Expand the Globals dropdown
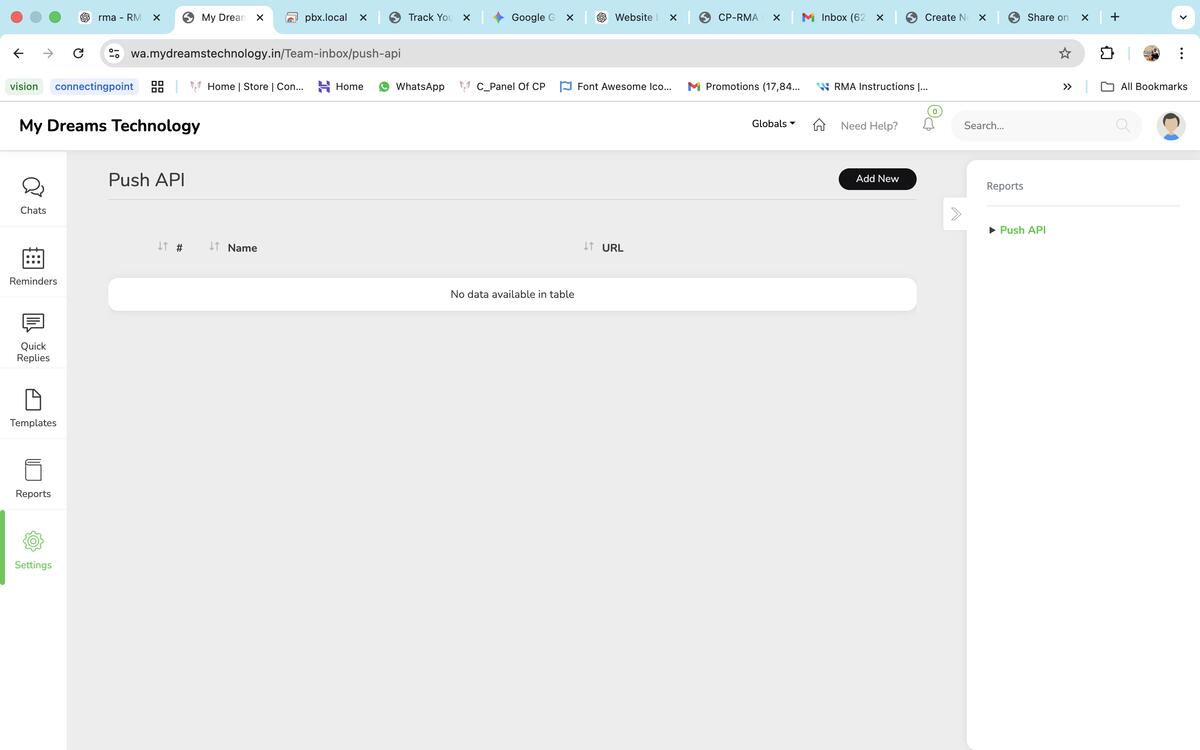Image resolution: width=1200 pixels, height=750 pixels. [x=773, y=124]
